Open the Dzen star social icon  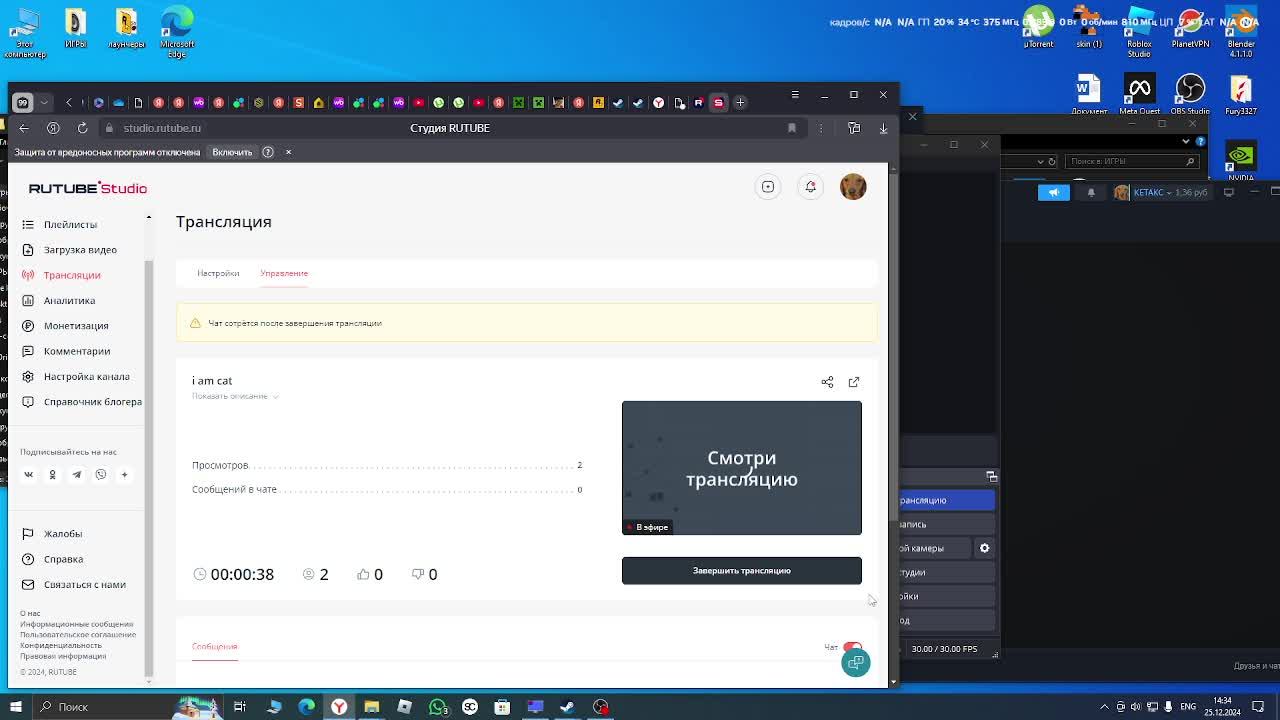[x=124, y=475]
